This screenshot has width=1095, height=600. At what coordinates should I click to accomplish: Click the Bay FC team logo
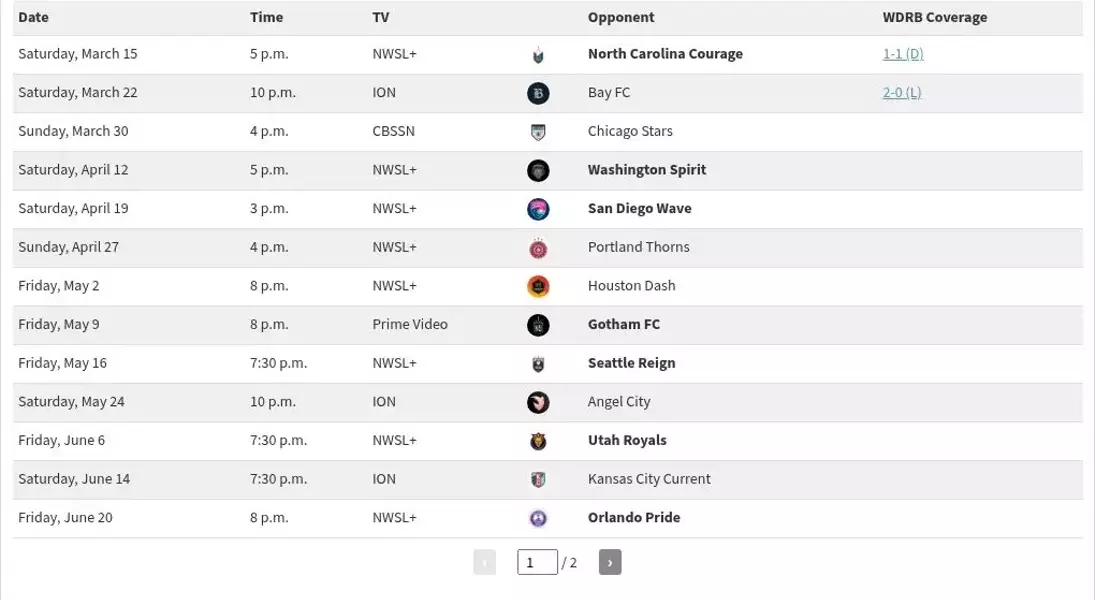[538, 93]
